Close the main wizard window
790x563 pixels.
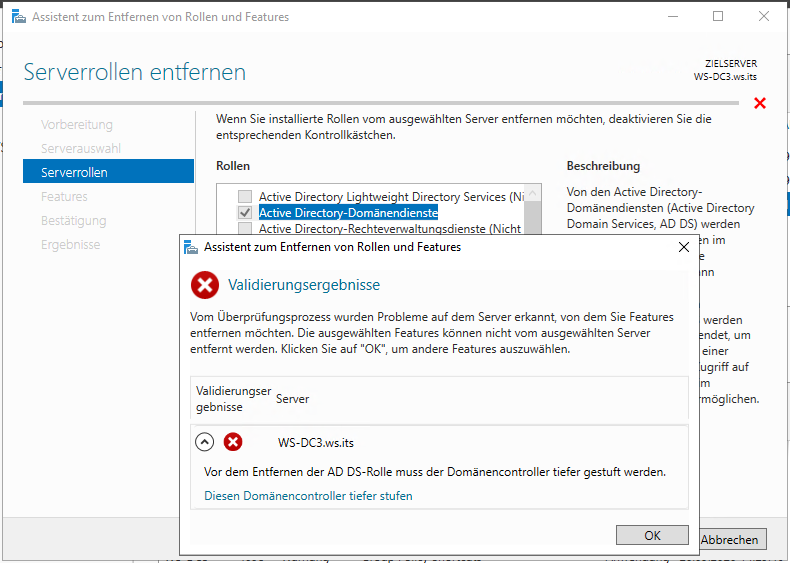764,17
